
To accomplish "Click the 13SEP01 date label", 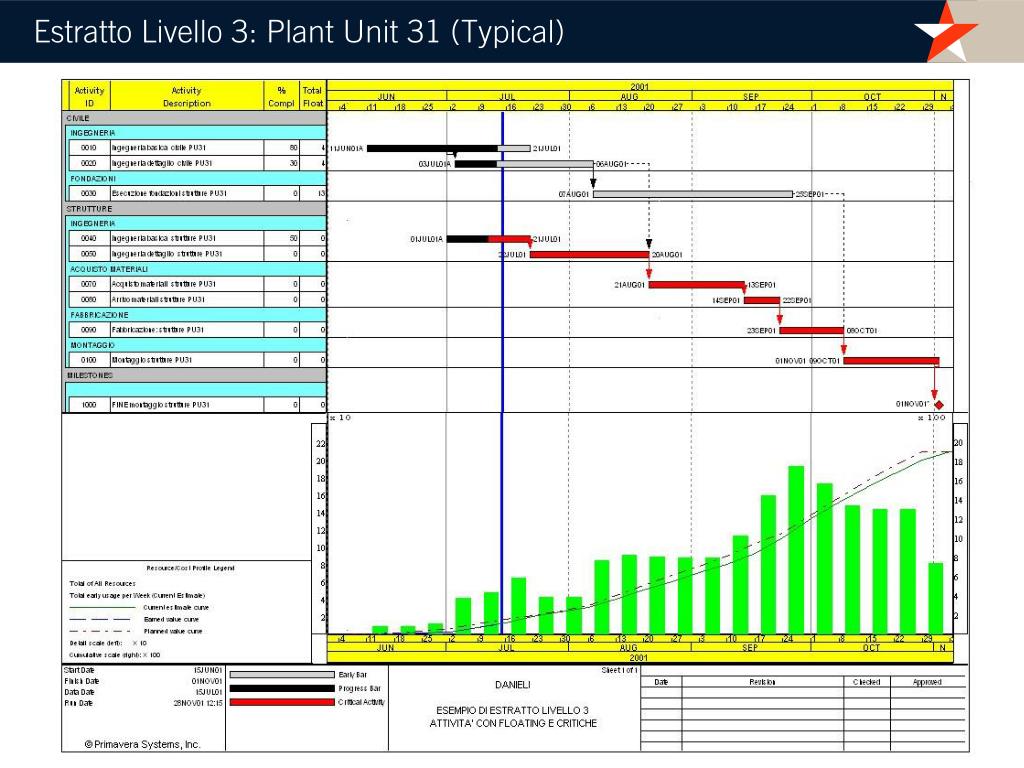I will click(761, 285).
